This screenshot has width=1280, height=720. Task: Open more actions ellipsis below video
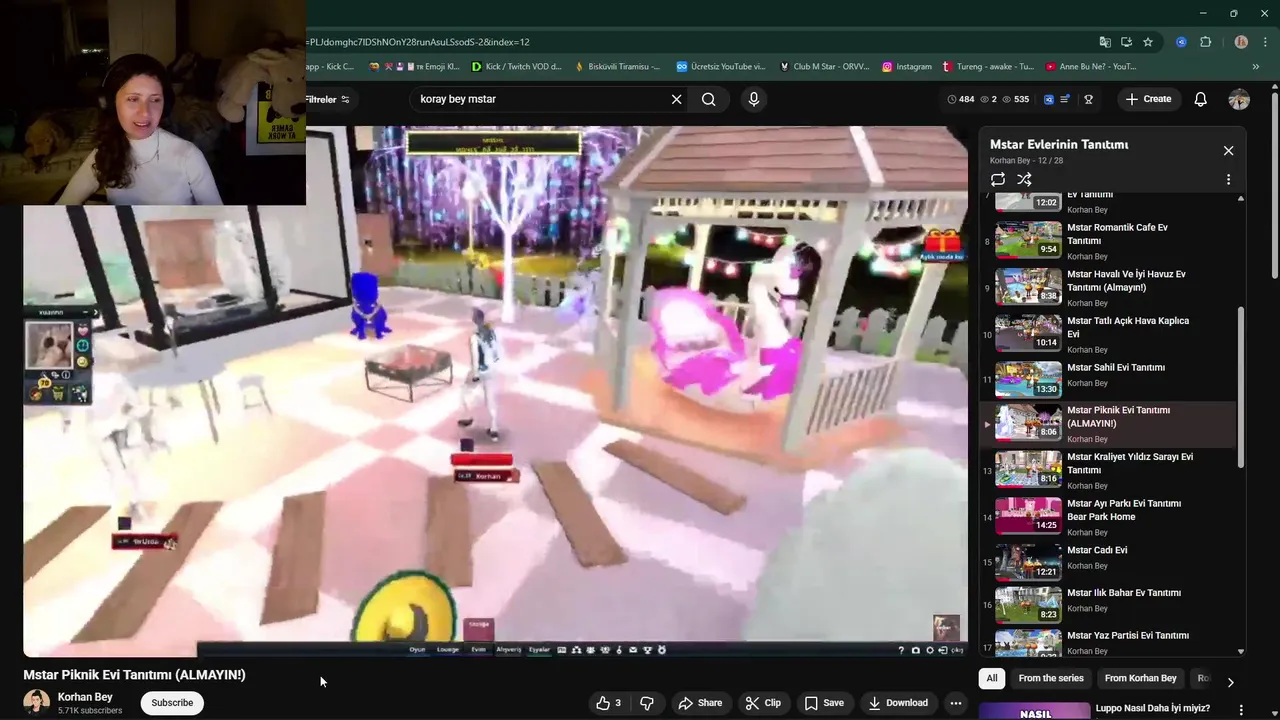pos(956,703)
